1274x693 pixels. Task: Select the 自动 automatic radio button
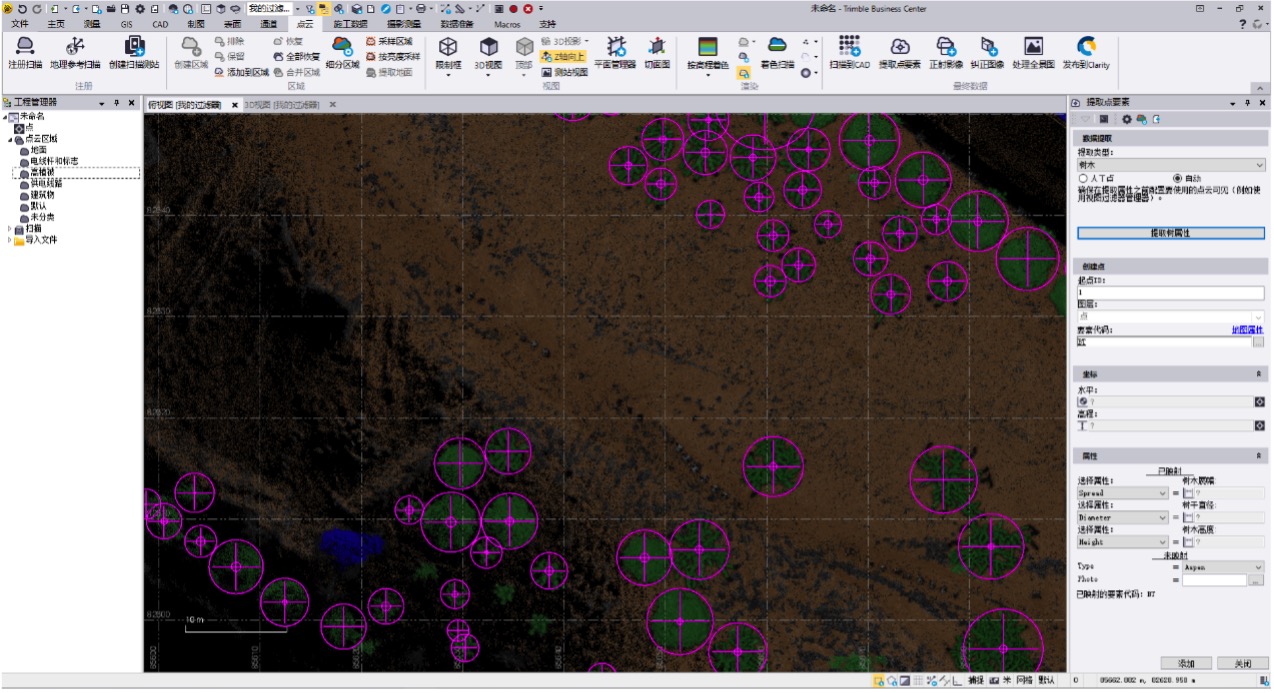pos(1176,178)
